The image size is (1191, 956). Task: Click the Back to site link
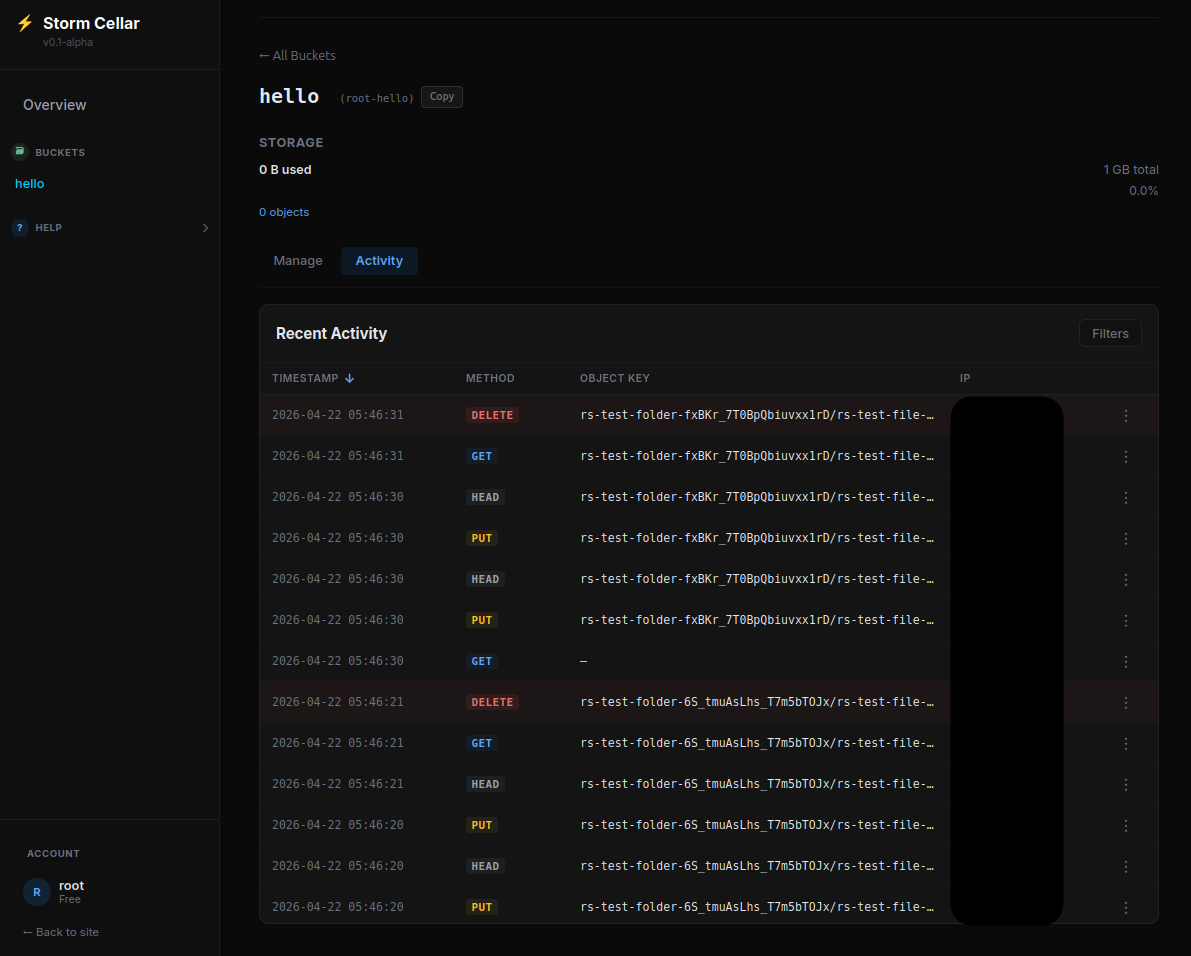(61, 932)
